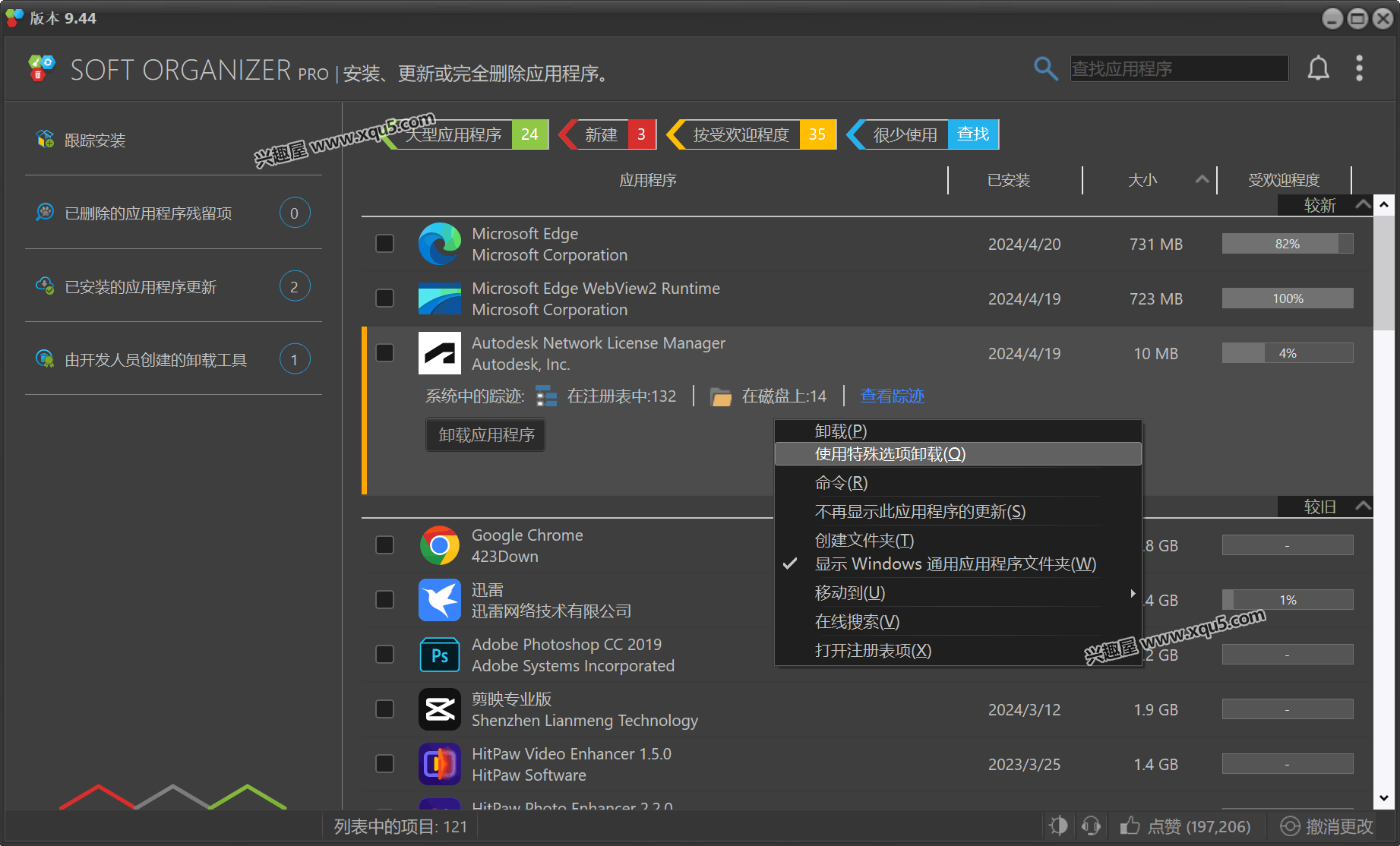Sort by 应用程序 column header

(647, 180)
